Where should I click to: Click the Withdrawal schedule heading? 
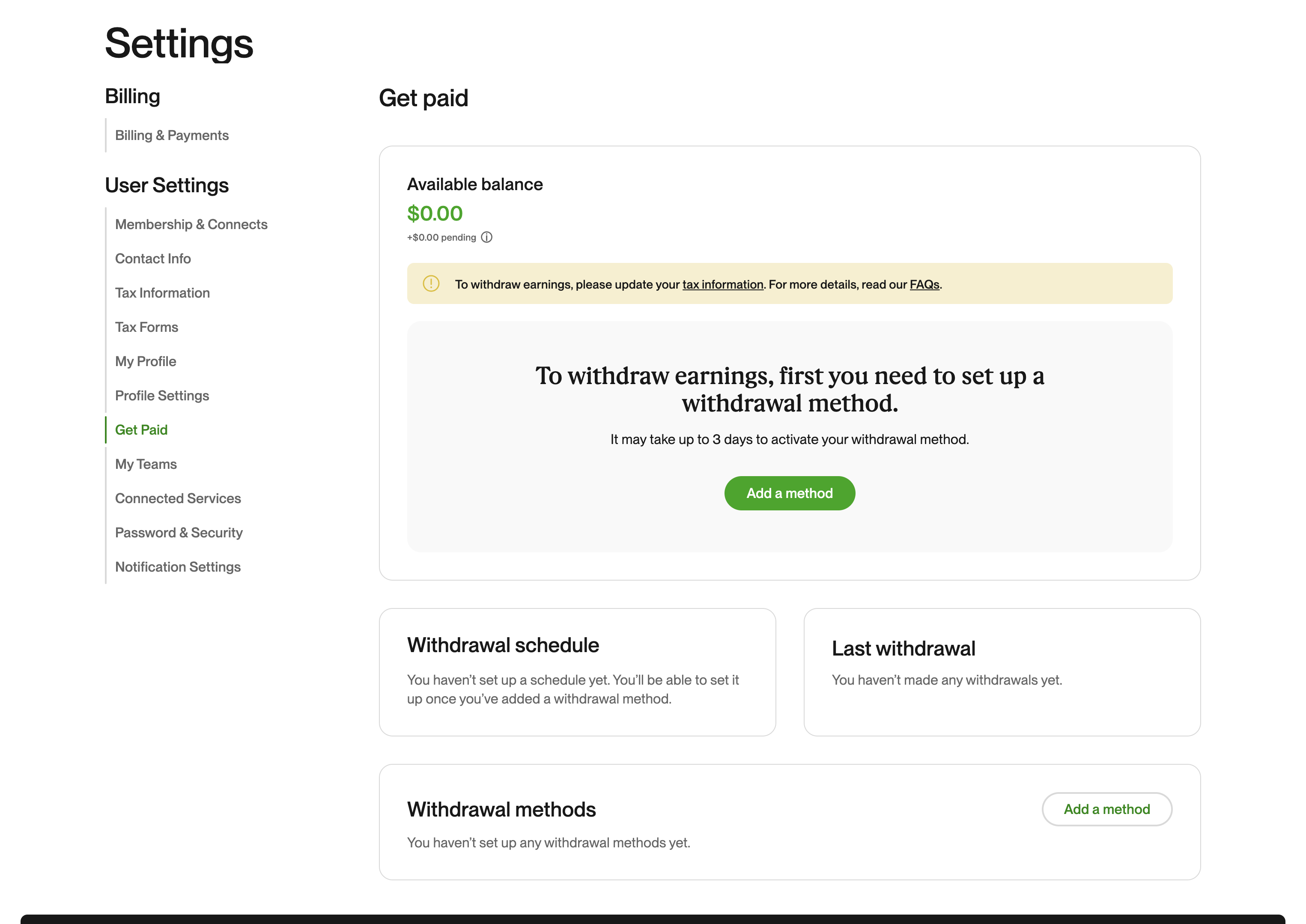(503, 645)
